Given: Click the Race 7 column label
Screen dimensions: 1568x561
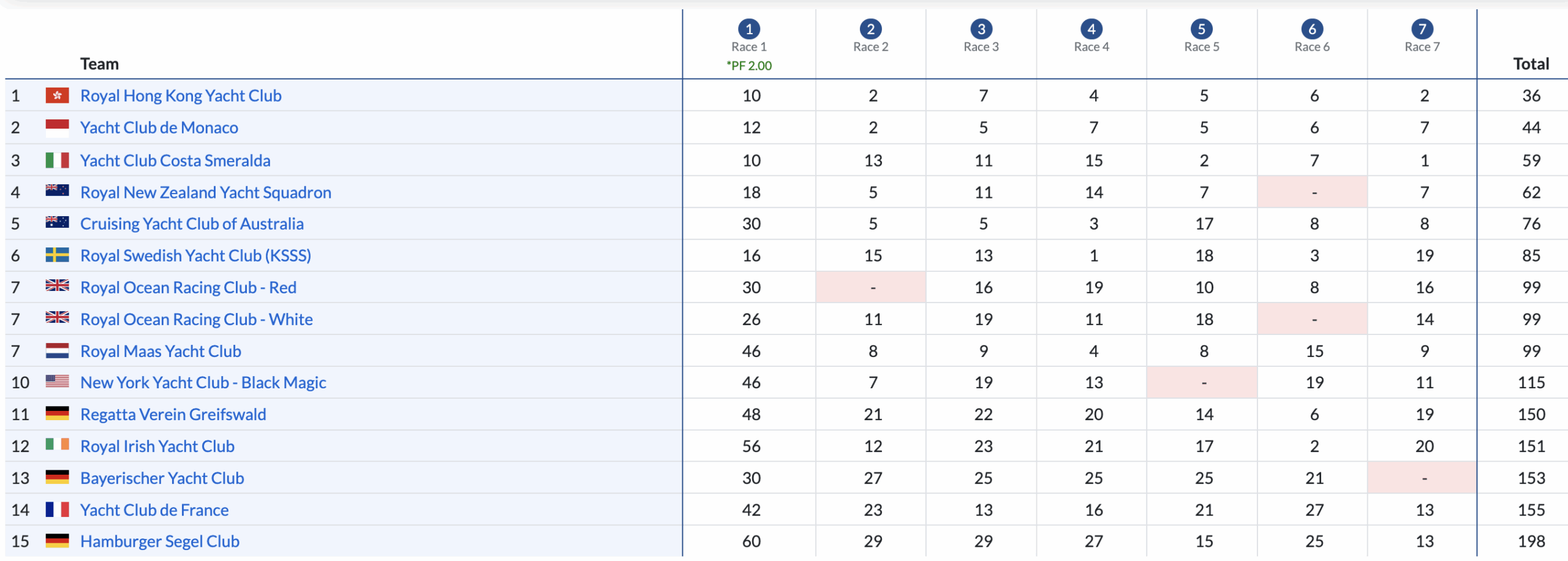Looking at the screenshot, I should coord(1422,47).
